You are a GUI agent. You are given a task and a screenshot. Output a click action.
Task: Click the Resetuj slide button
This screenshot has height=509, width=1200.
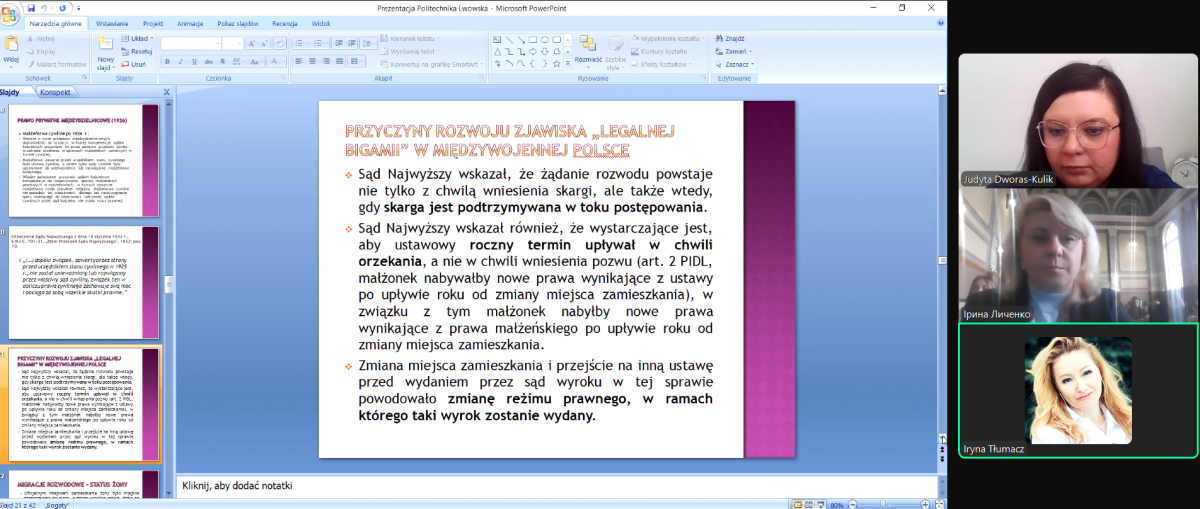pos(138,51)
